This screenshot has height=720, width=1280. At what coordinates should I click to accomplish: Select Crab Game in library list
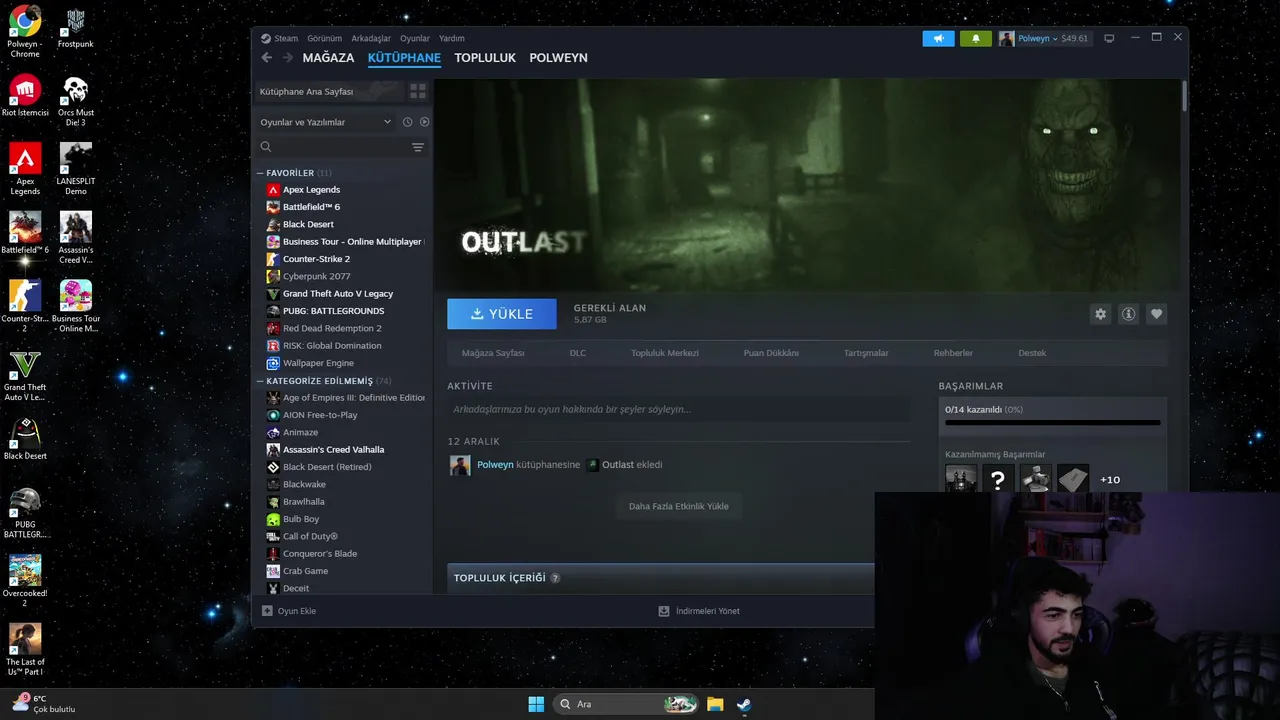click(x=305, y=571)
